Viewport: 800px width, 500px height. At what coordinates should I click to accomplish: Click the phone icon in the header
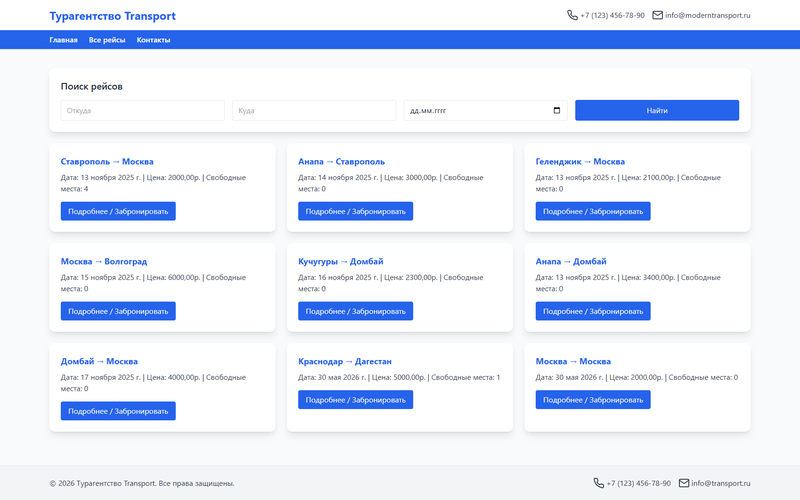pos(572,15)
